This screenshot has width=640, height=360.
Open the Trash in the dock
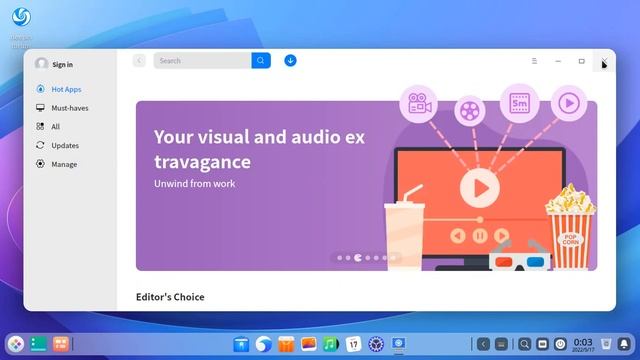point(606,344)
